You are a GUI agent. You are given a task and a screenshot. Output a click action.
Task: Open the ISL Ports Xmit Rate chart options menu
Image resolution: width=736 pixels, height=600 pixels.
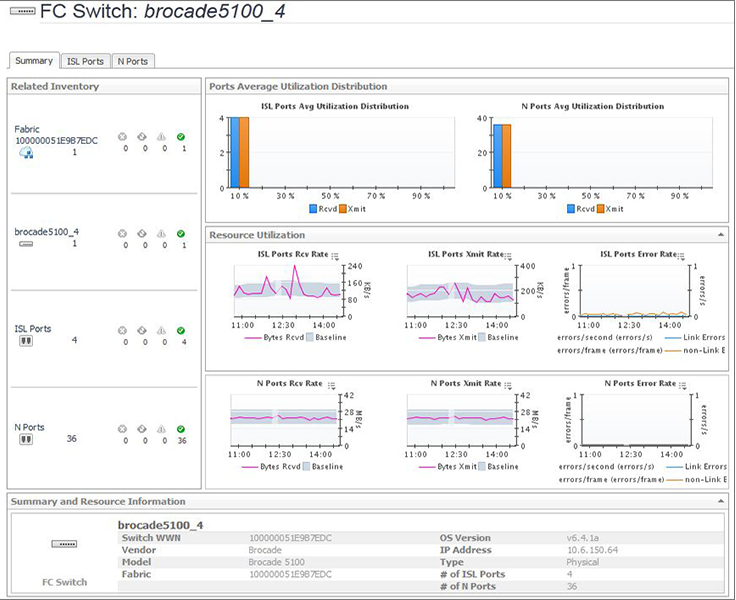[x=508, y=256]
